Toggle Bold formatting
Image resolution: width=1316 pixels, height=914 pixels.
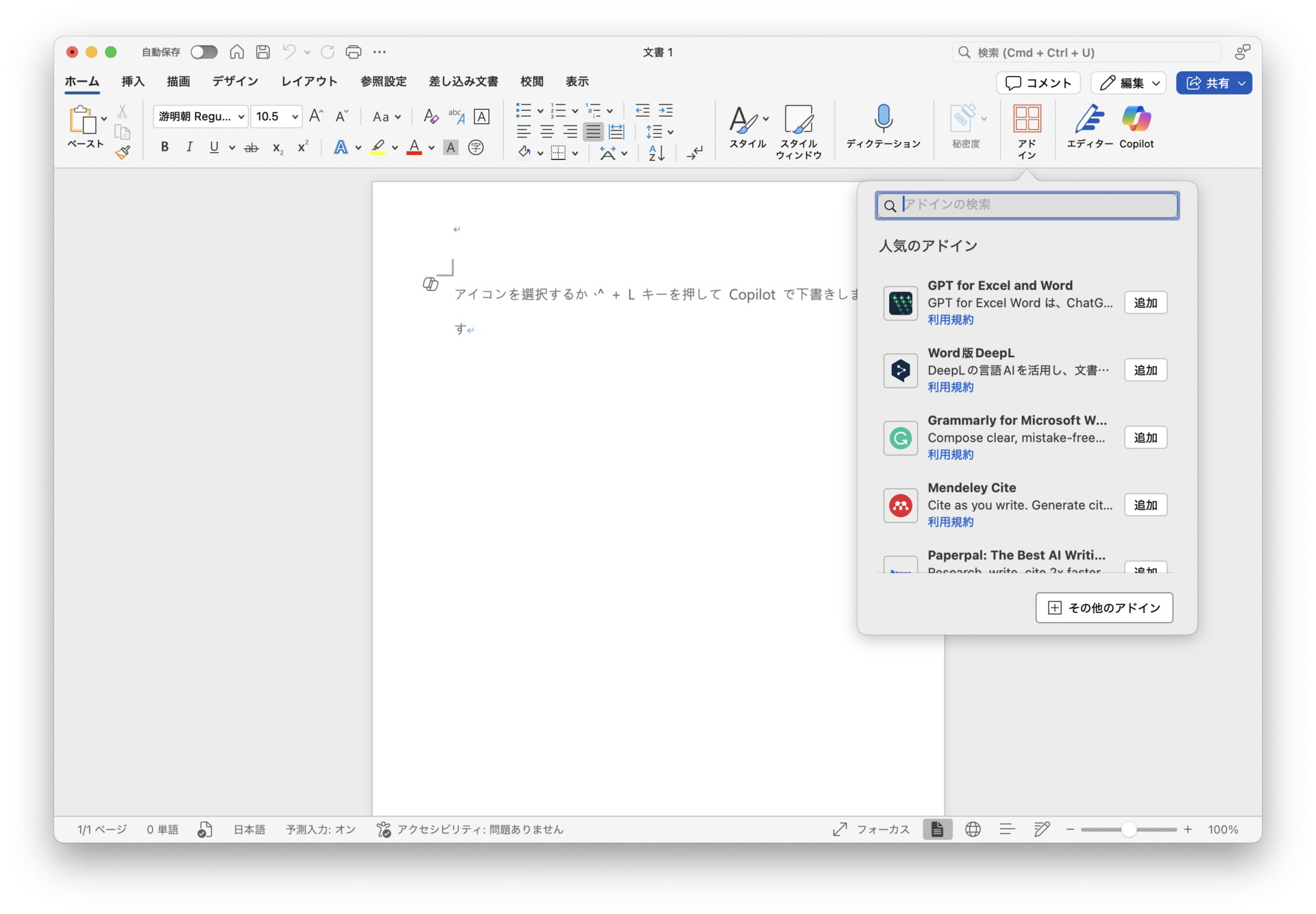coord(164,147)
